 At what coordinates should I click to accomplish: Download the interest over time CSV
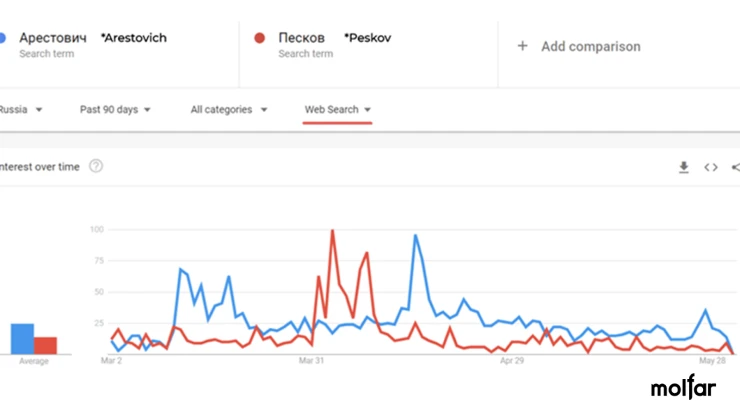coord(683,167)
